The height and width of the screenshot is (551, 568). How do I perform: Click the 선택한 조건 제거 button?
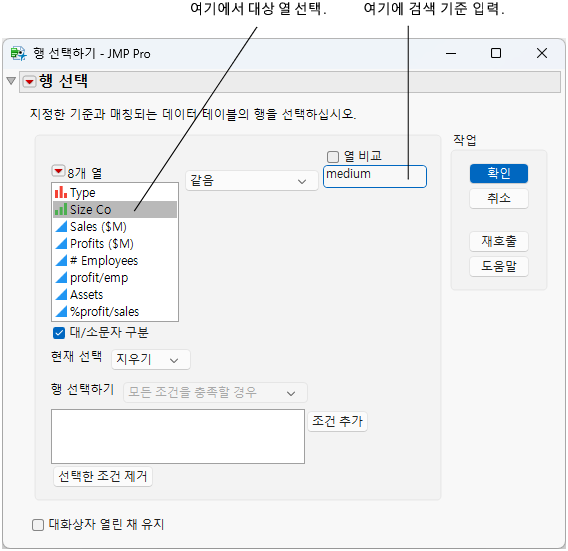click(x=103, y=476)
